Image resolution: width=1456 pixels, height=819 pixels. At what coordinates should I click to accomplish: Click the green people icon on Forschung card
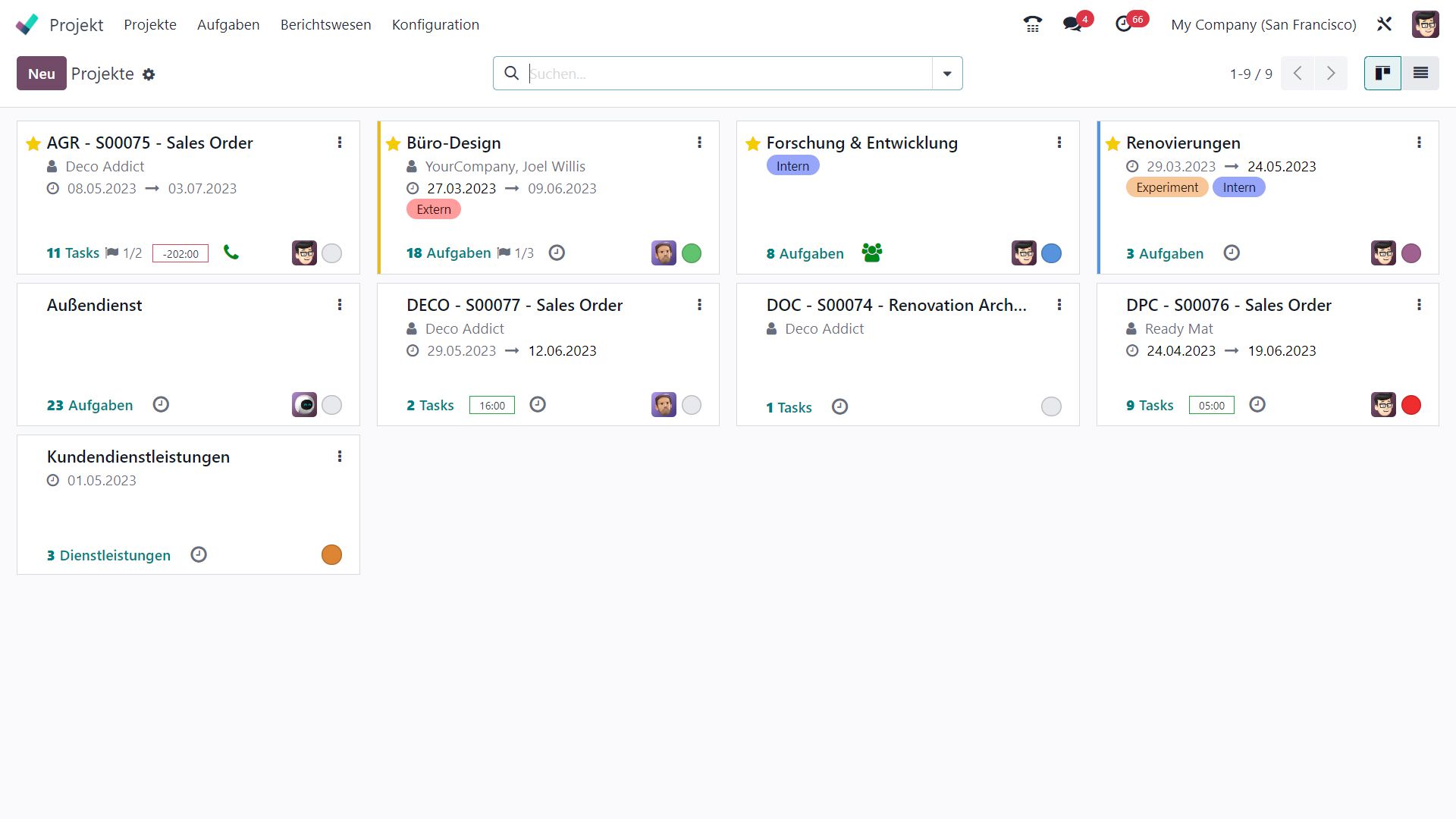871,253
